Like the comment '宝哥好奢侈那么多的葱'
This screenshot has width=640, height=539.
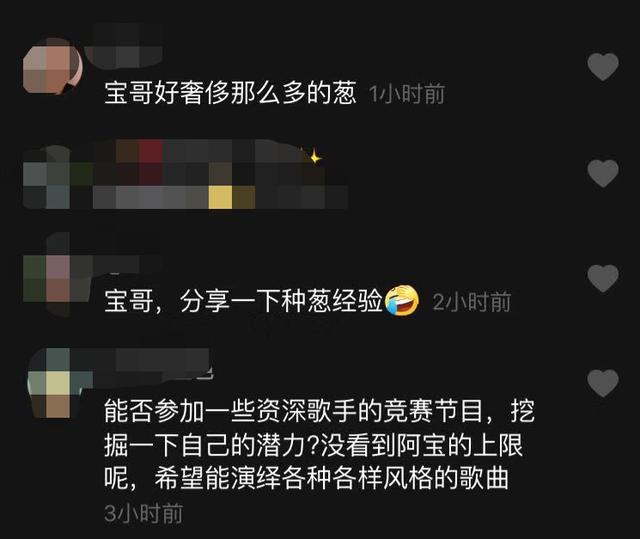click(x=603, y=67)
